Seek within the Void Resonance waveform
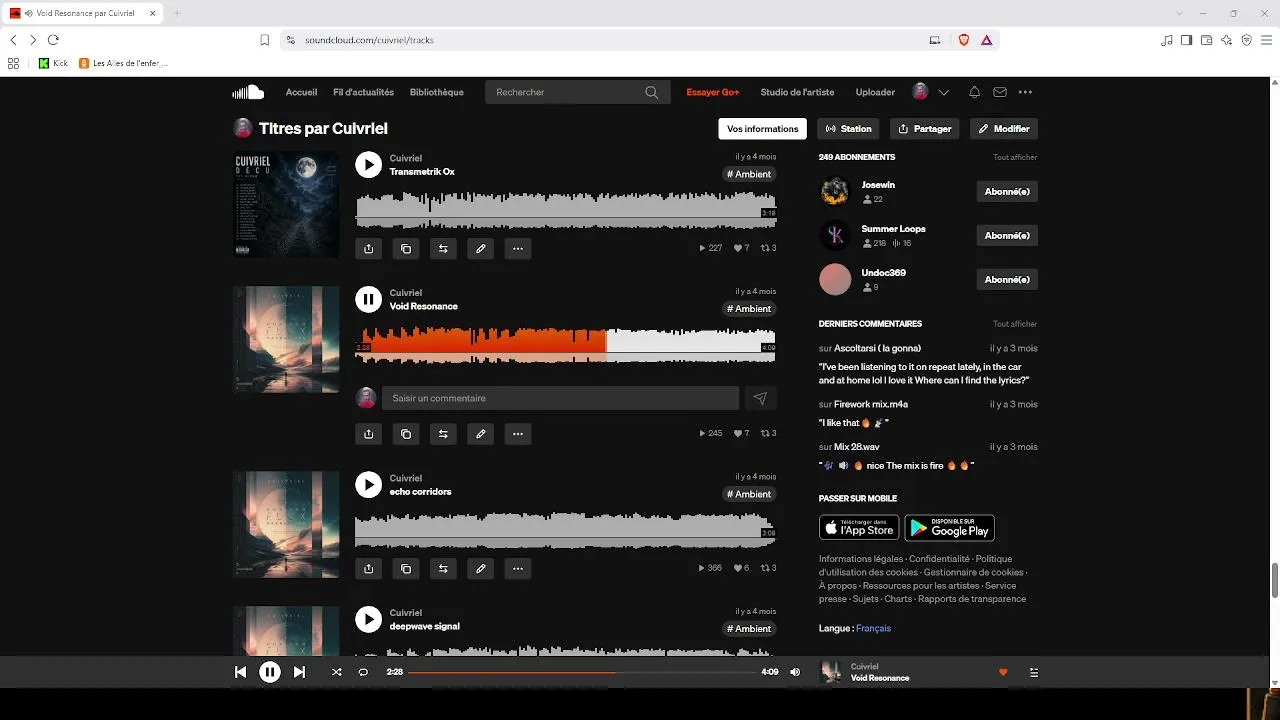The width and height of the screenshot is (1280, 720). click(565, 346)
